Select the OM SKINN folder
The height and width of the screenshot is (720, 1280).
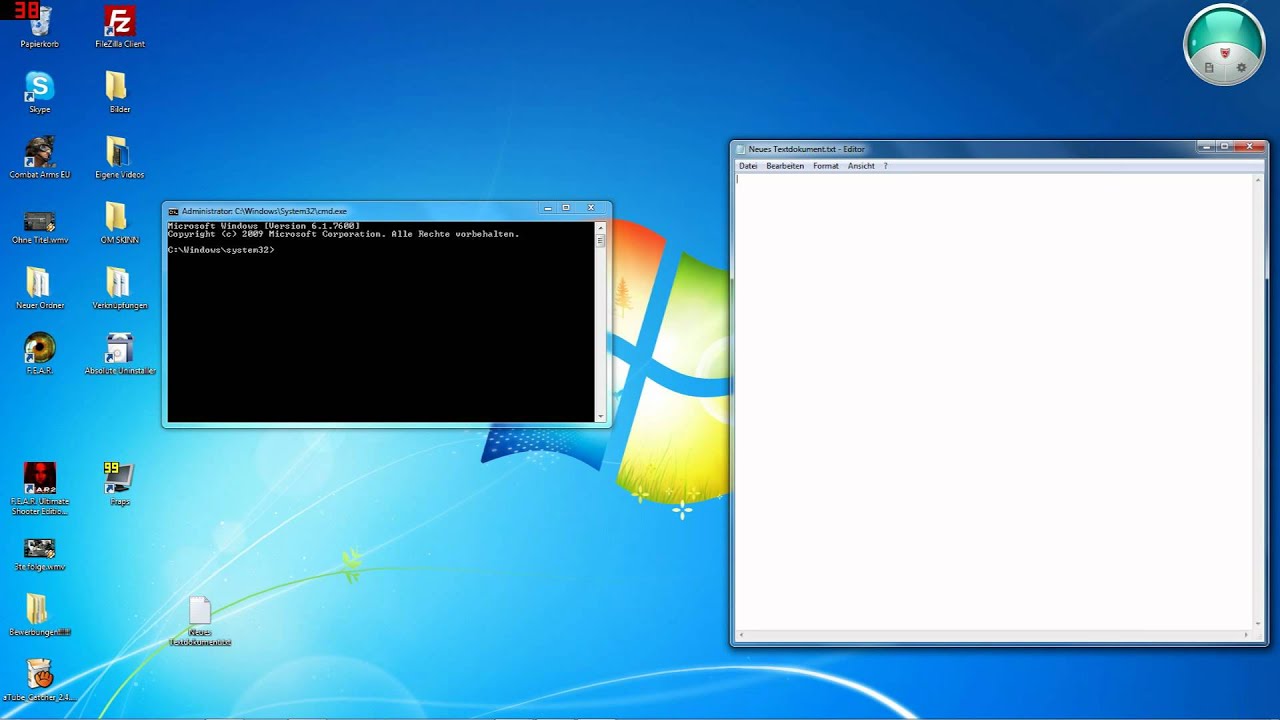[x=119, y=223]
